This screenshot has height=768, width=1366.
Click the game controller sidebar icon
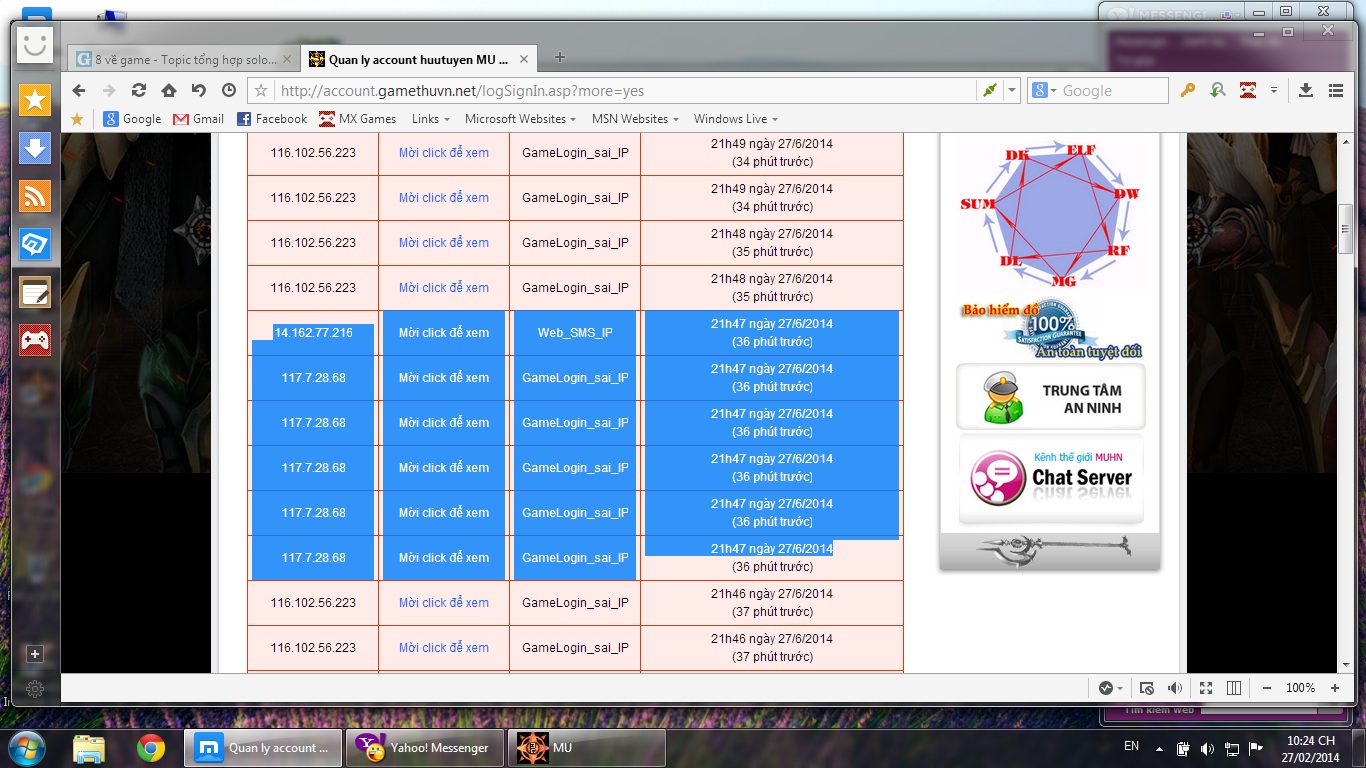pos(35,340)
